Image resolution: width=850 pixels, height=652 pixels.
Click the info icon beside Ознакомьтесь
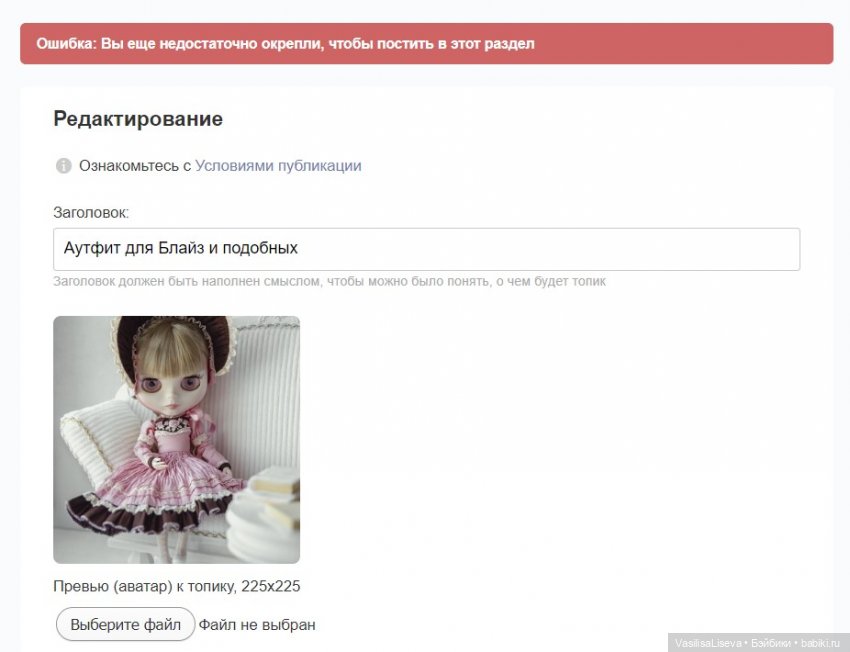[x=63, y=166]
